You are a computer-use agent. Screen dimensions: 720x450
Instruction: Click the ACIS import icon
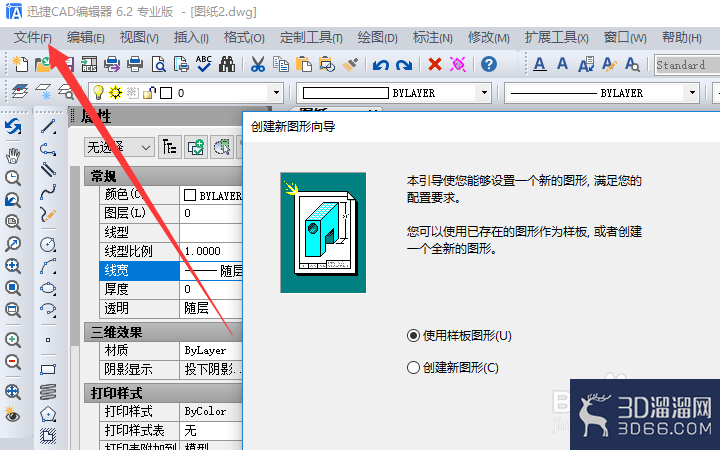click(x=89, y=64)
